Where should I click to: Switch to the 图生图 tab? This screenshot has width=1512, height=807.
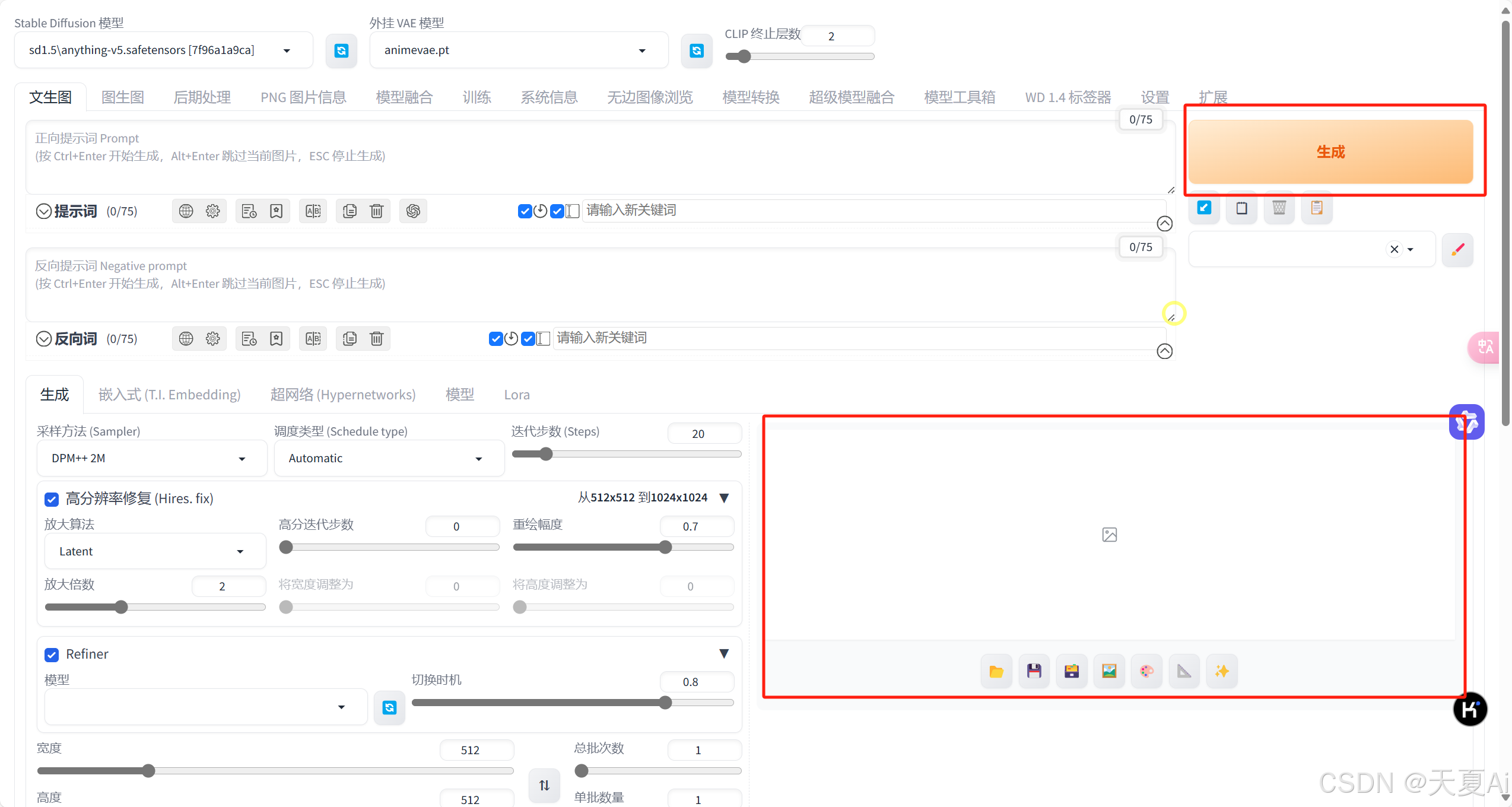pyautogui.click(x=123, y=97)
